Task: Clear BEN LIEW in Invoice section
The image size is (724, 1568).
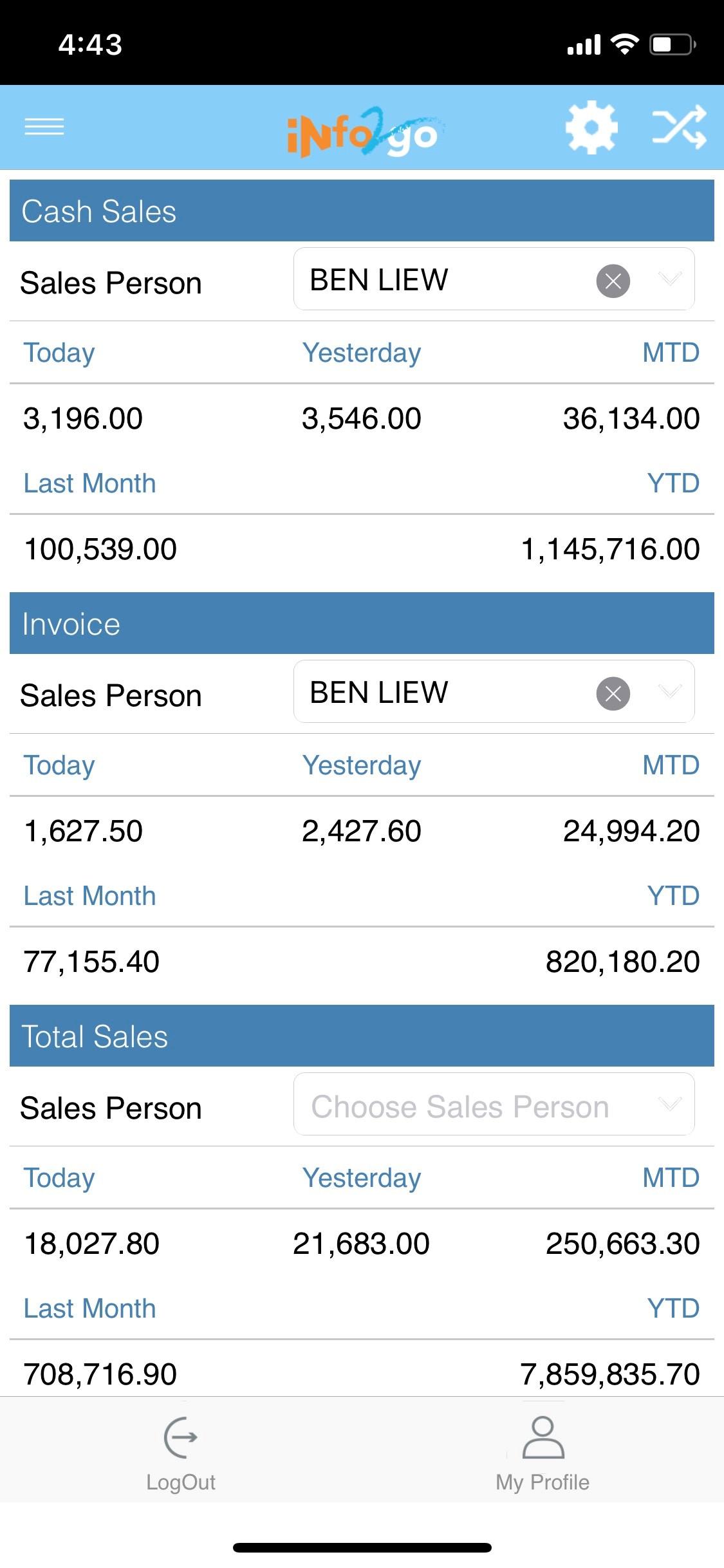Action: [613, 693]
